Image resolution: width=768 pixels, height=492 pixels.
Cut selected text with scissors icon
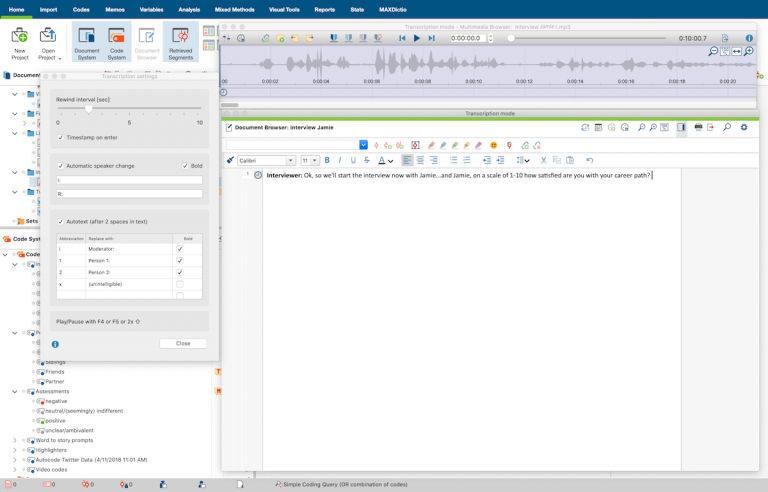(x=544, y=160)
